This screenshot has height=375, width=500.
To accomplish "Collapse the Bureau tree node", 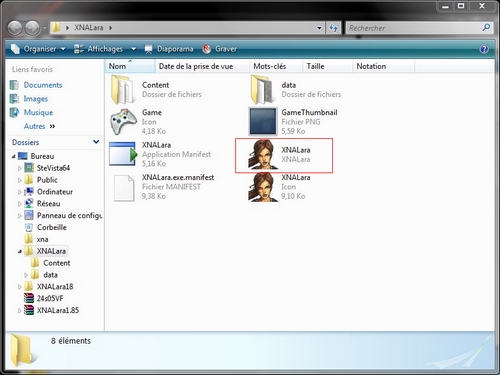I will point(14,156).
